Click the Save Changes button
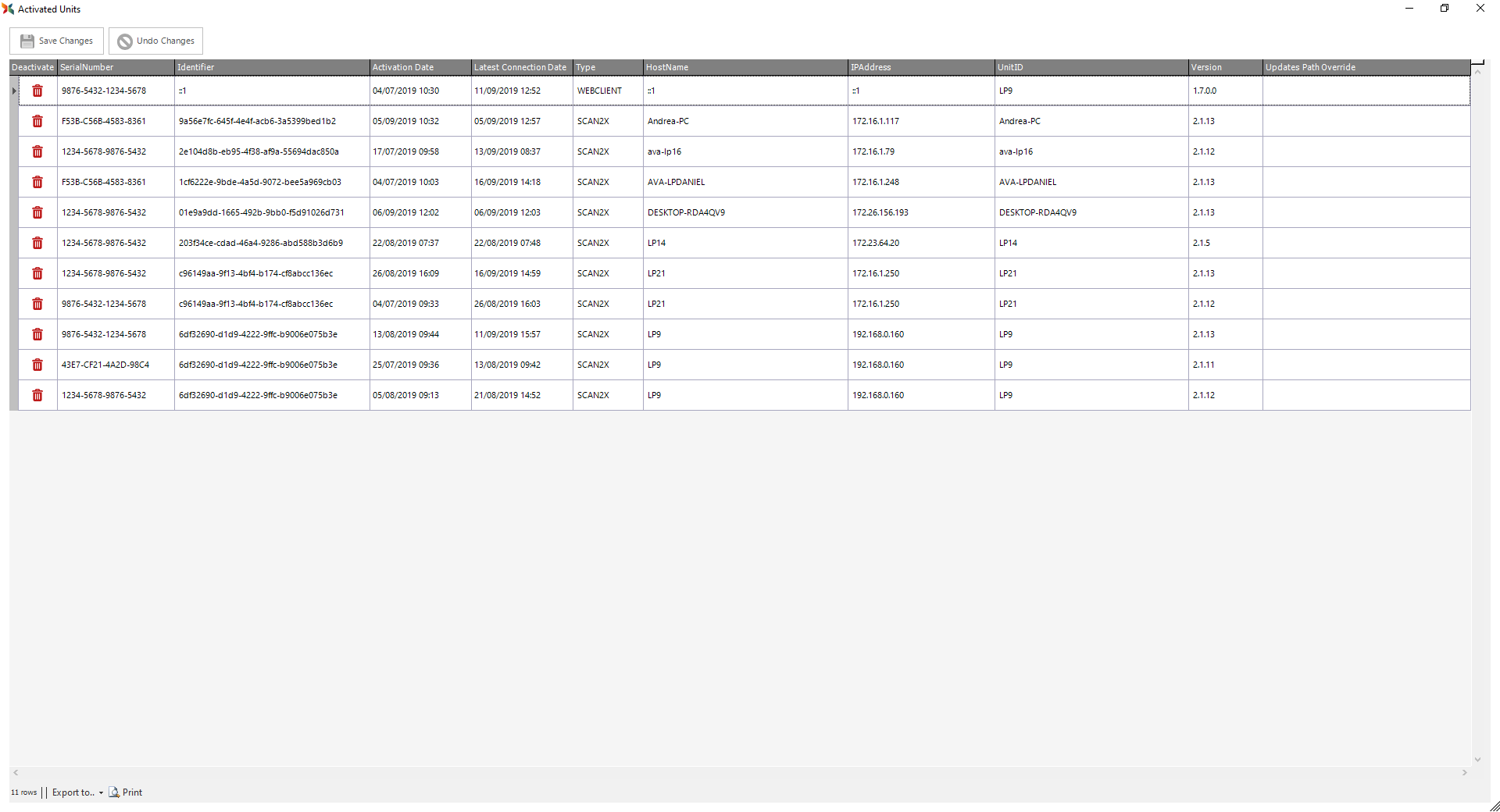 (x=57, y=41)
